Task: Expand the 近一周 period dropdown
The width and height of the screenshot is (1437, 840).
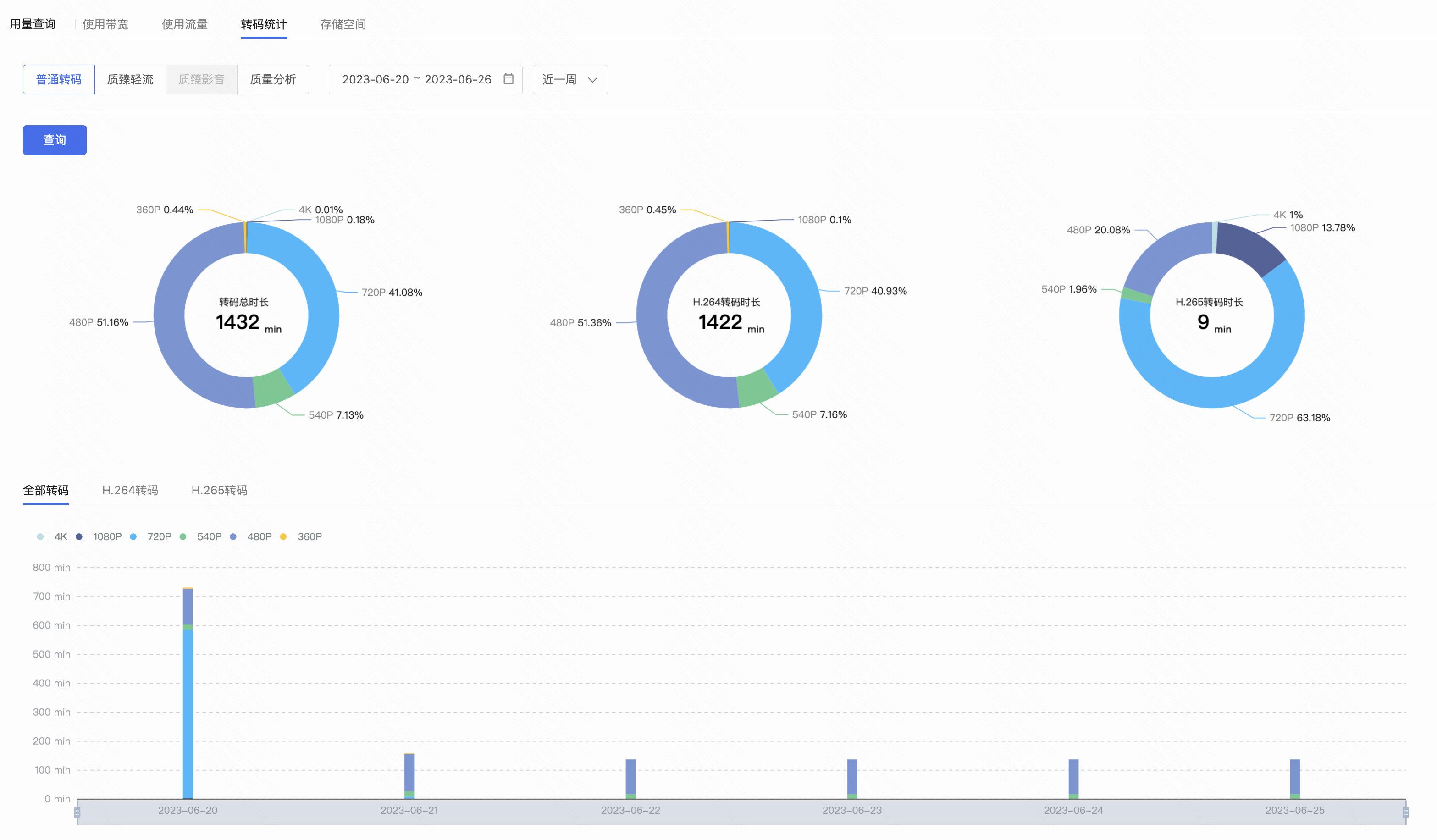Action: point(569,79)
